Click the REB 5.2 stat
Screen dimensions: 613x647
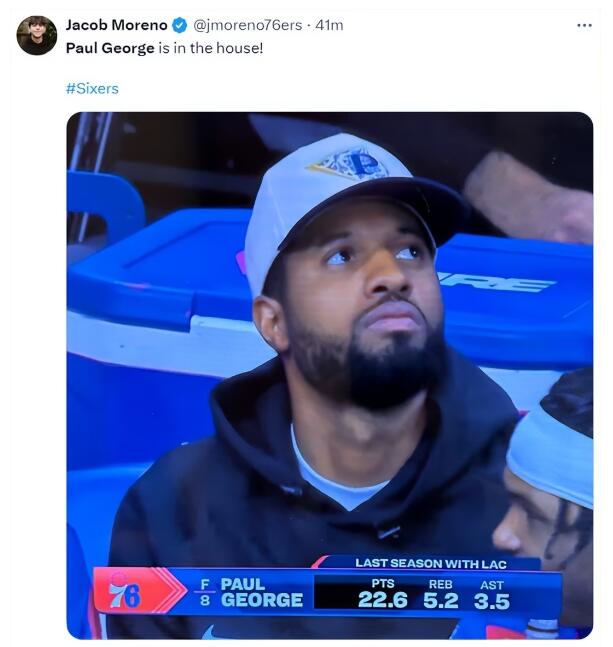click(x=440, y=594)
